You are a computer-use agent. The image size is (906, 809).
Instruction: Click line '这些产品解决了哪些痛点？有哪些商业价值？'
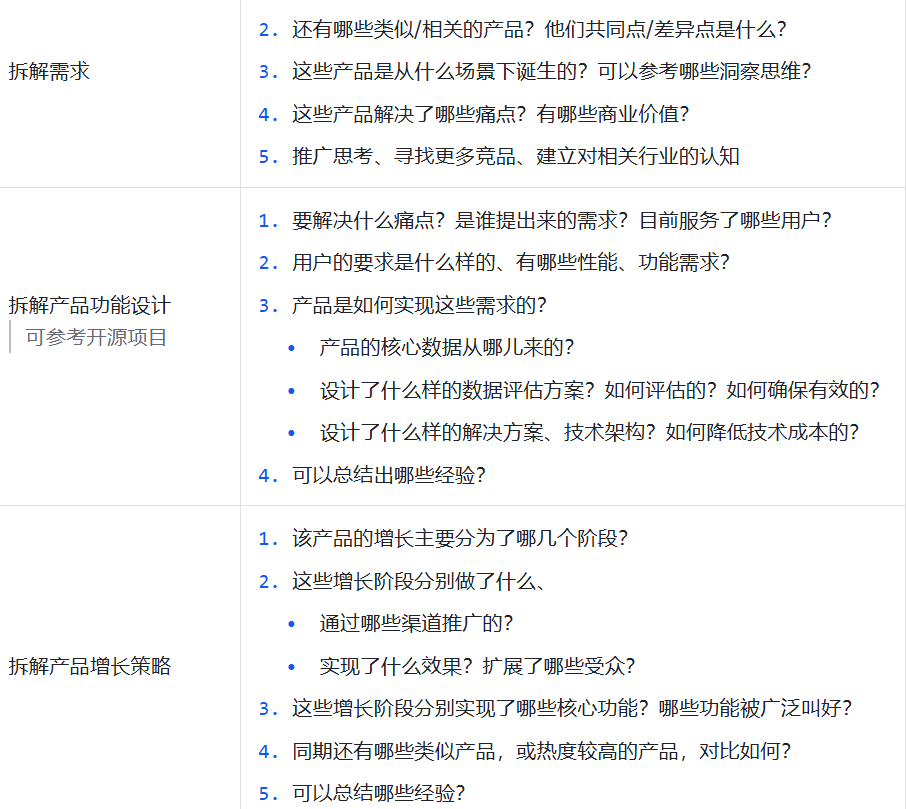(x=491, y=114)
